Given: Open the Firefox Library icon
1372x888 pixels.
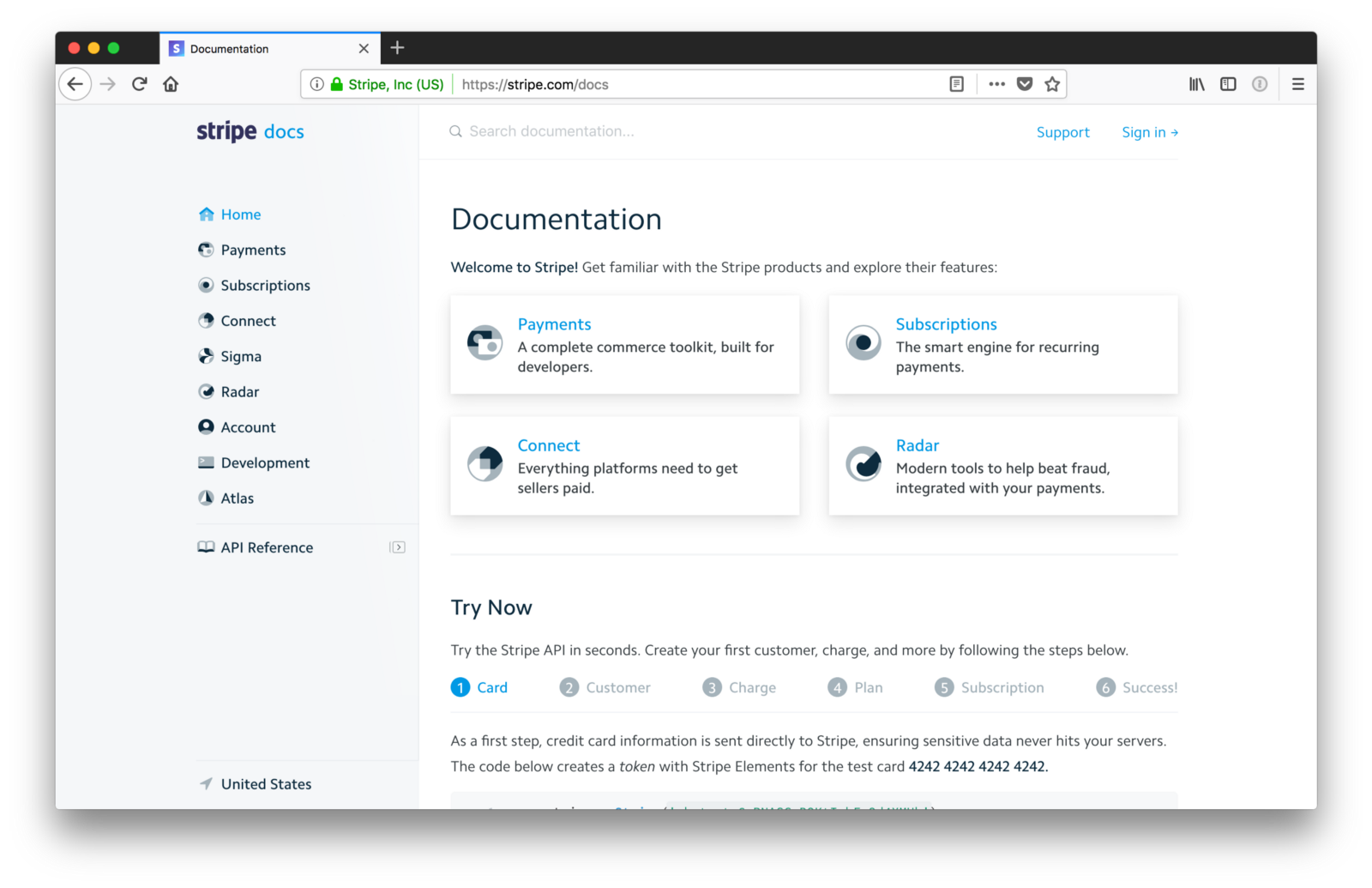Looking at the screenshot, I should tap(1196, 84).
